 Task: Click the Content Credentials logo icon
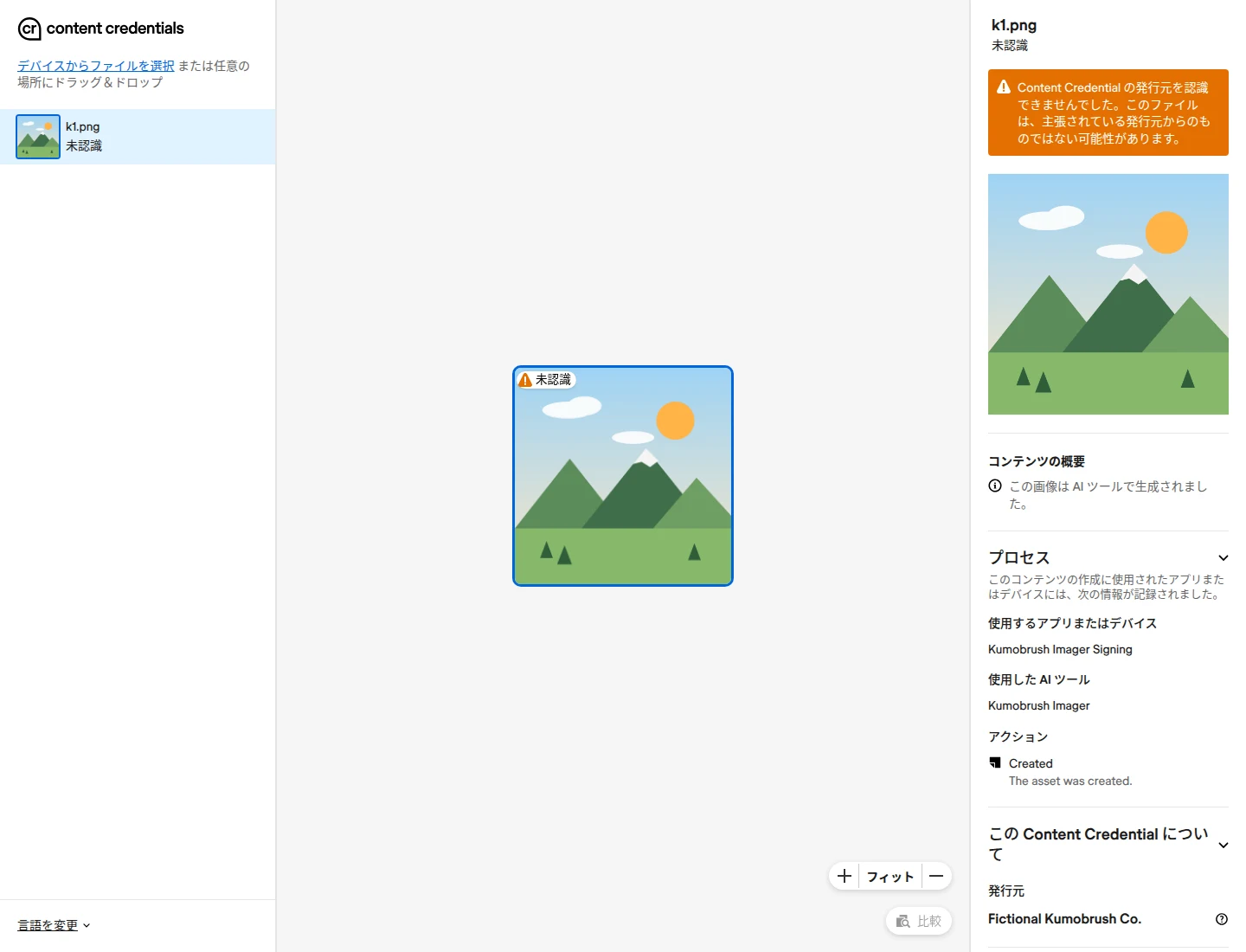click(29, 29)
